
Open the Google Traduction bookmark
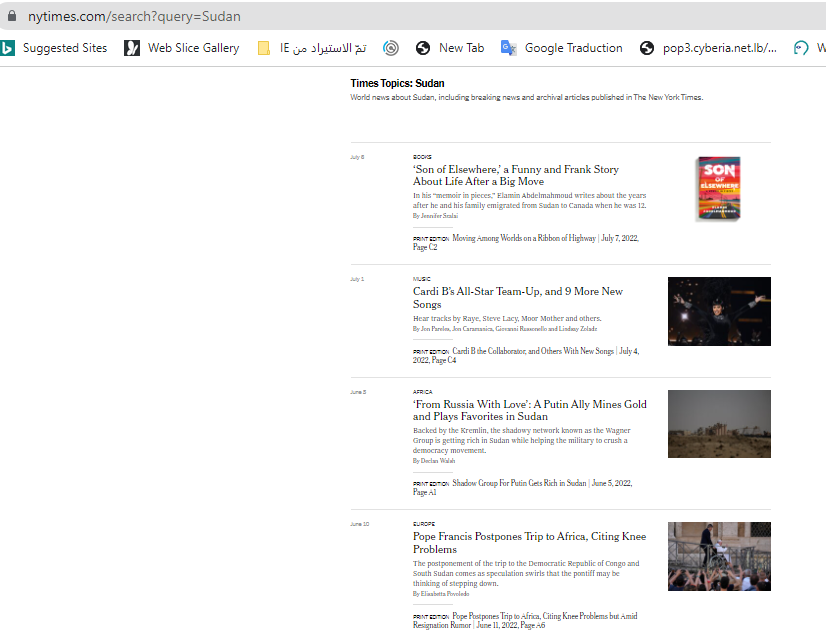pyautogui.click(x=562, y=48)
